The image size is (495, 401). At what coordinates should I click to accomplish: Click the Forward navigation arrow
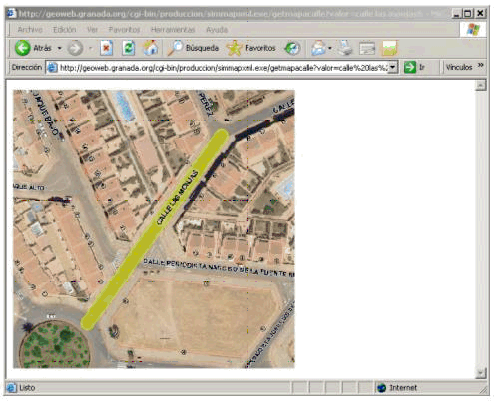coord(75,49)
